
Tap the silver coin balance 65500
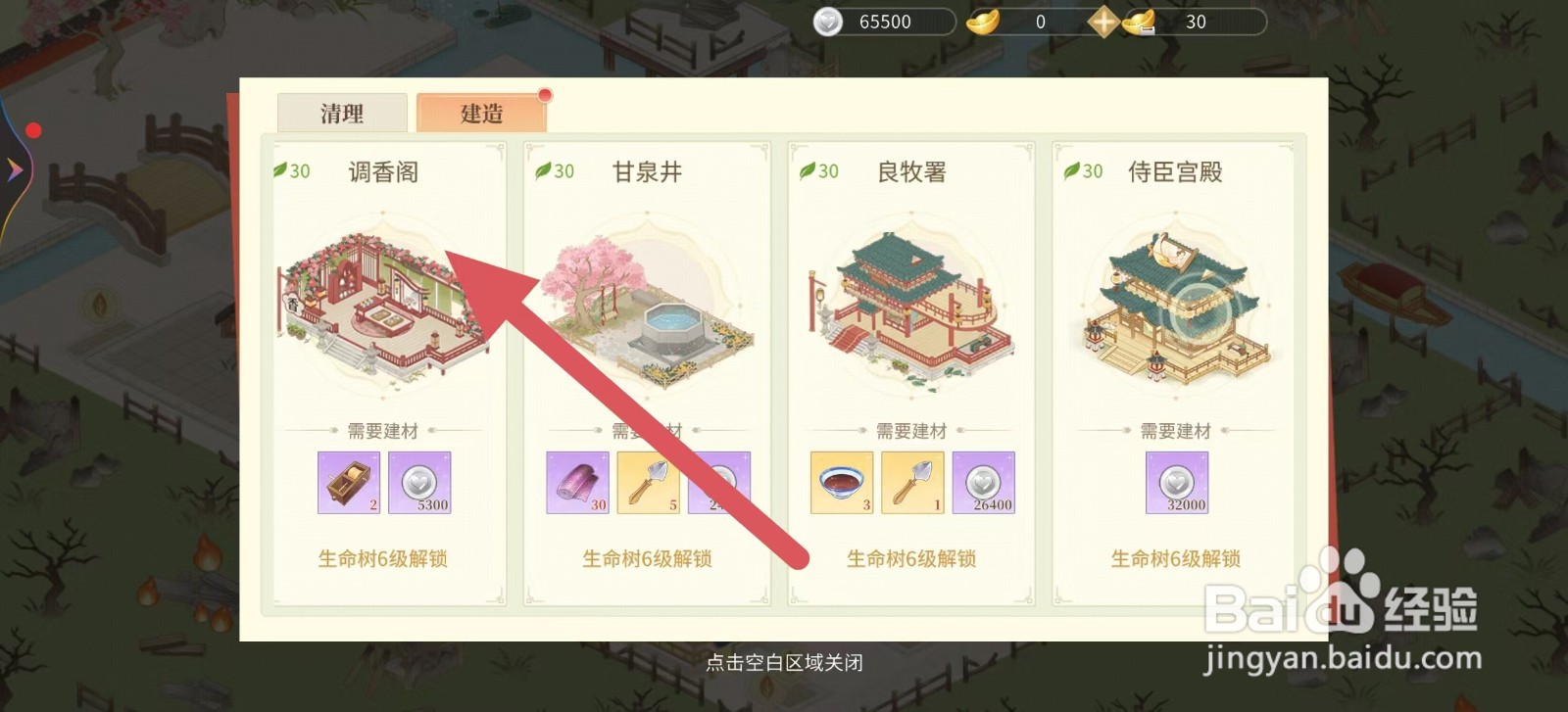[884, 22]
